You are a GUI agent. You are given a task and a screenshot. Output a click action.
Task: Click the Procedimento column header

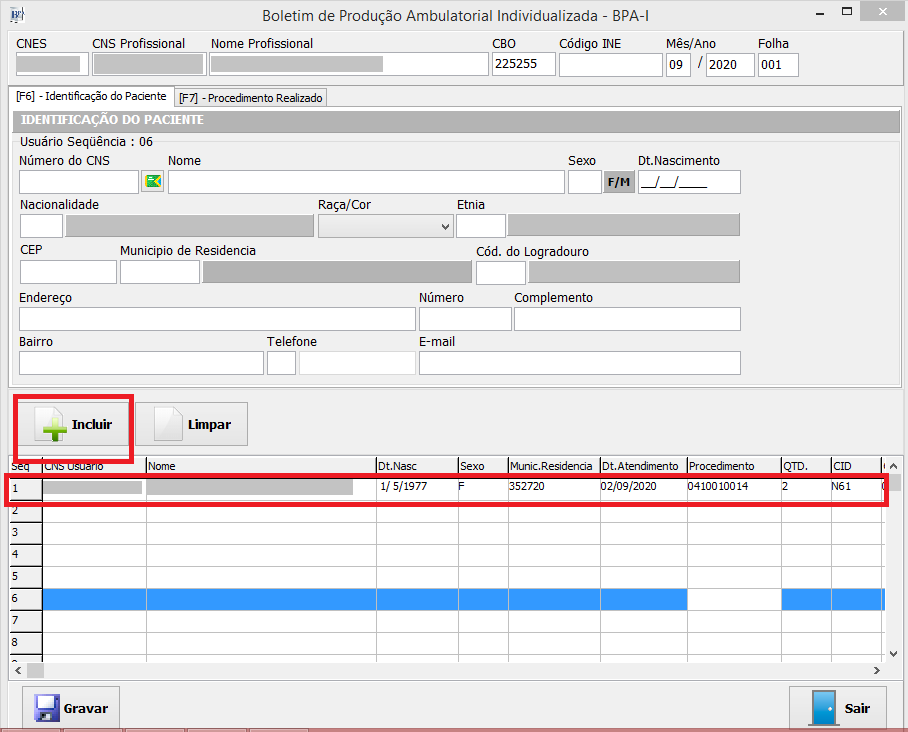pos(733,466)
